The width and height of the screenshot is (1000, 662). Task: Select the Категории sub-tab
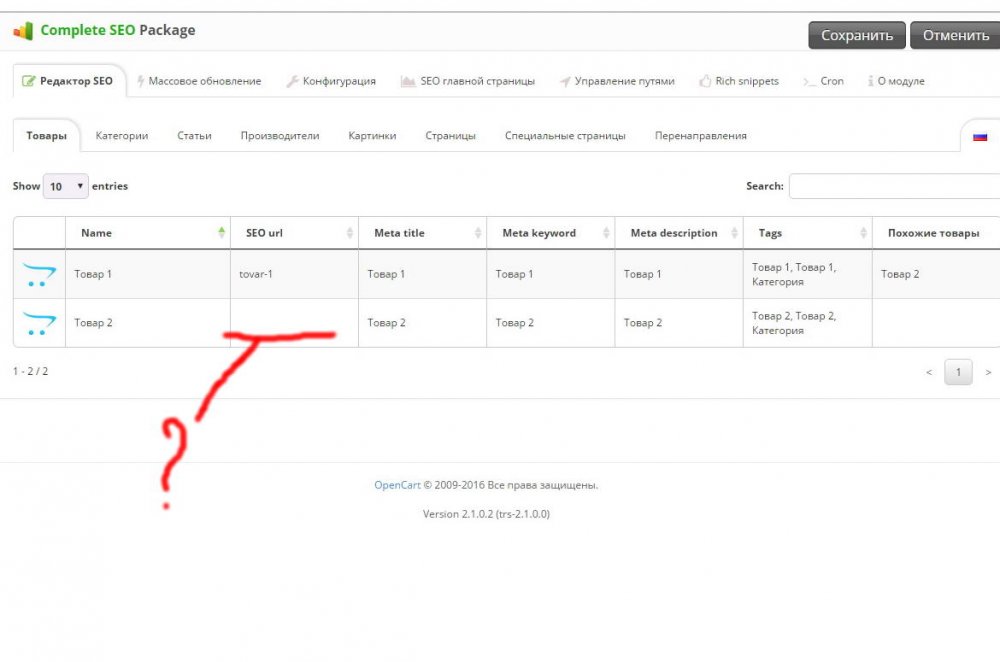(122, 135)
